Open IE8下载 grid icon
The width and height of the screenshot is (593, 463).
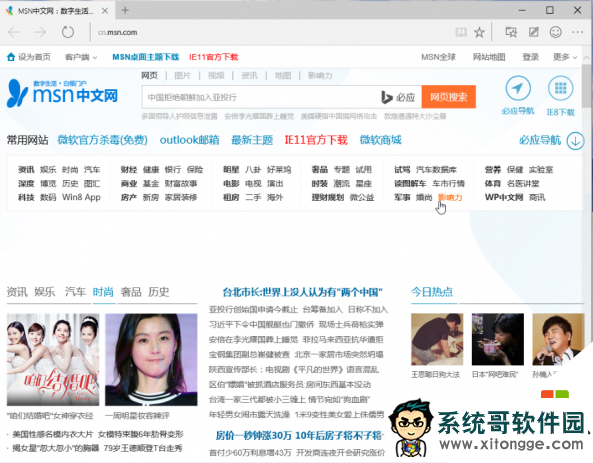(x=560, y=89)
